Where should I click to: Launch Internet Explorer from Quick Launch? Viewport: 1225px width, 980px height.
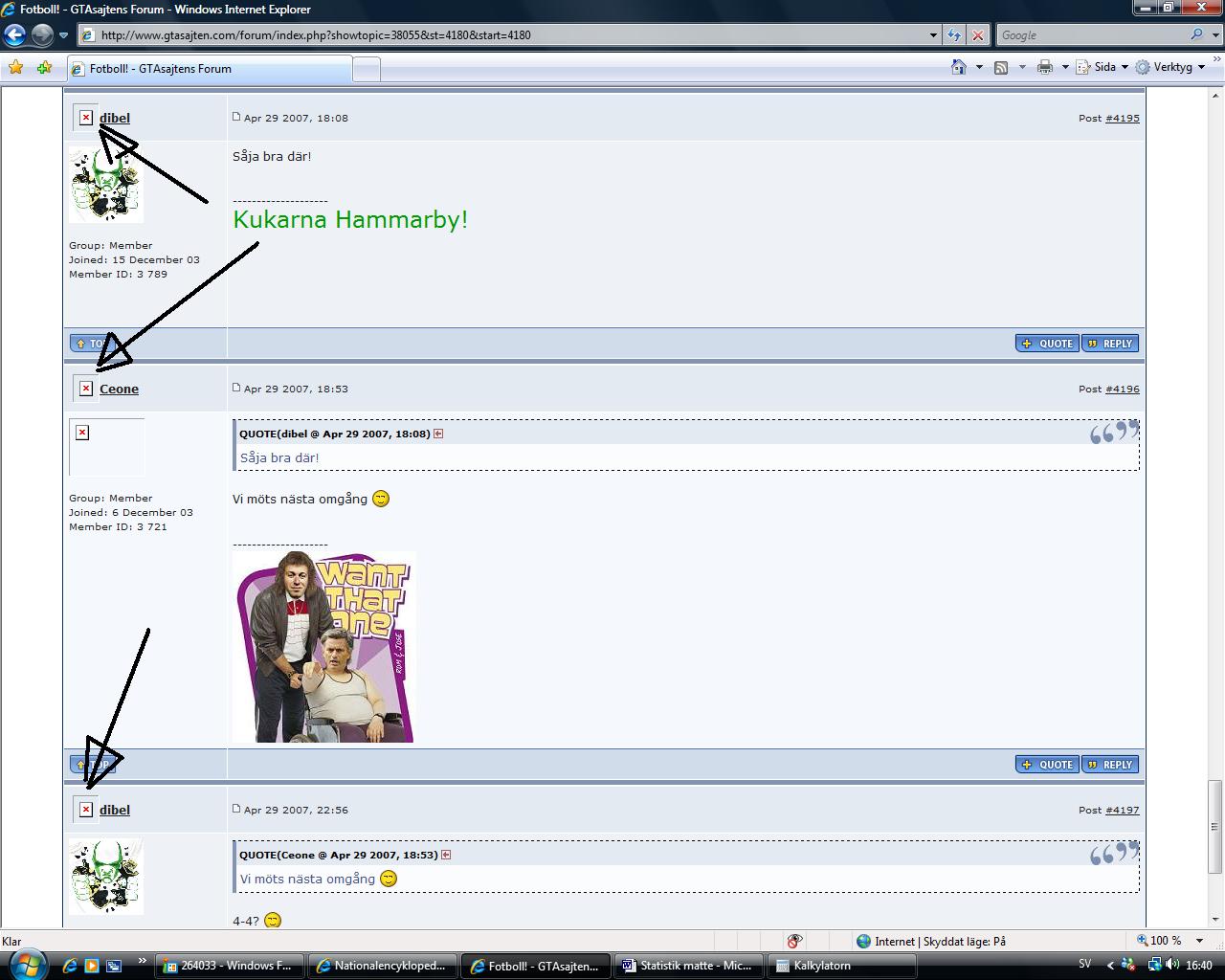coord(70,966)
